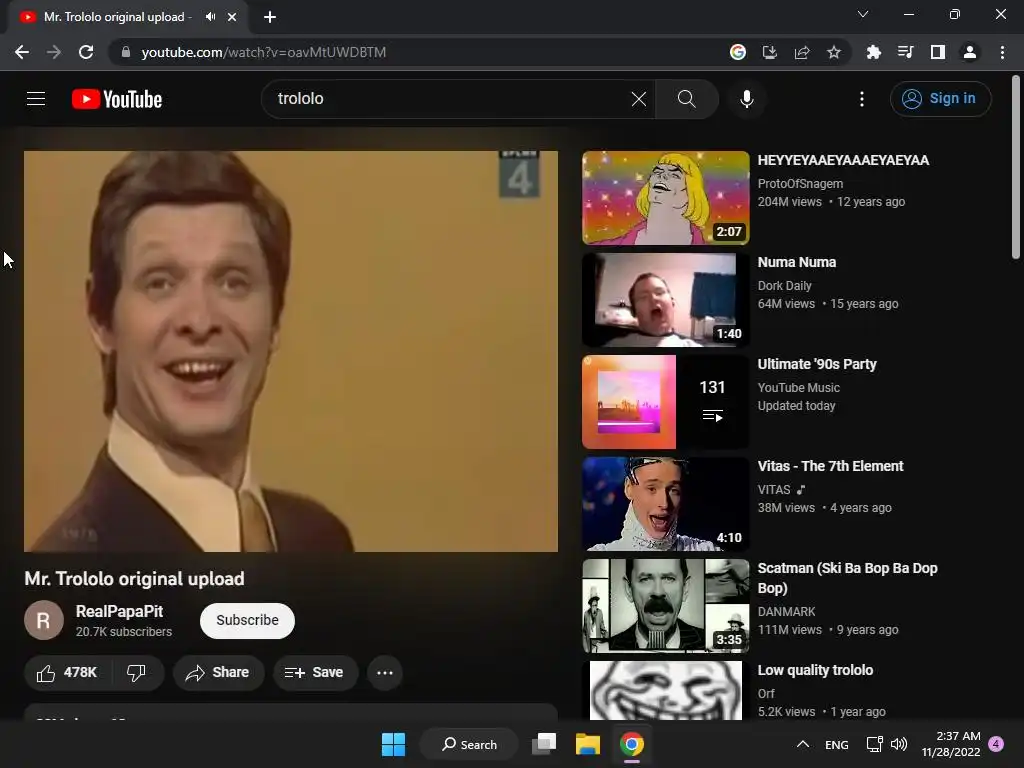This screenshot has height=768, width=1024.
Task: Click the DANMARK channel name
Action: pos(786,611)
